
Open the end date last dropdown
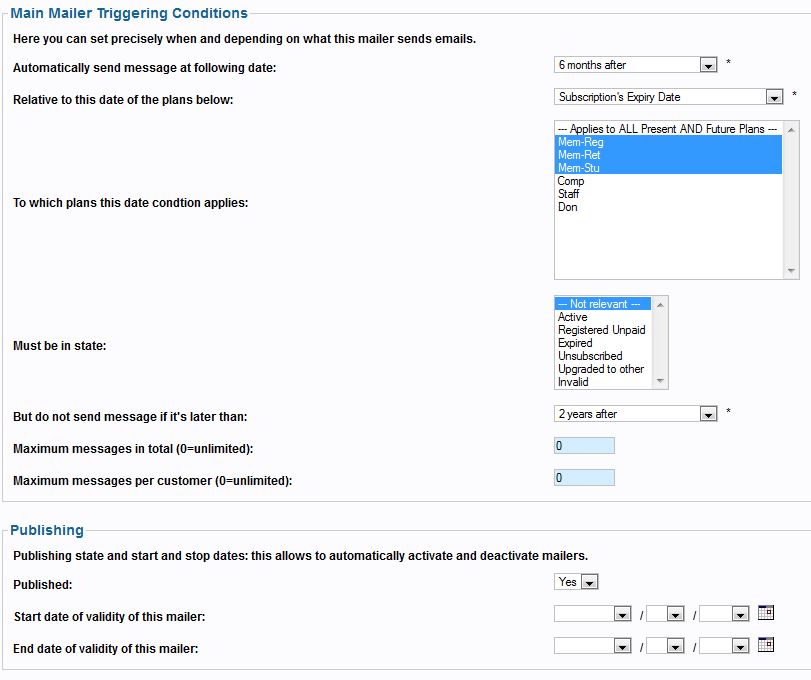pyautogui.click(x=724, y=646)
